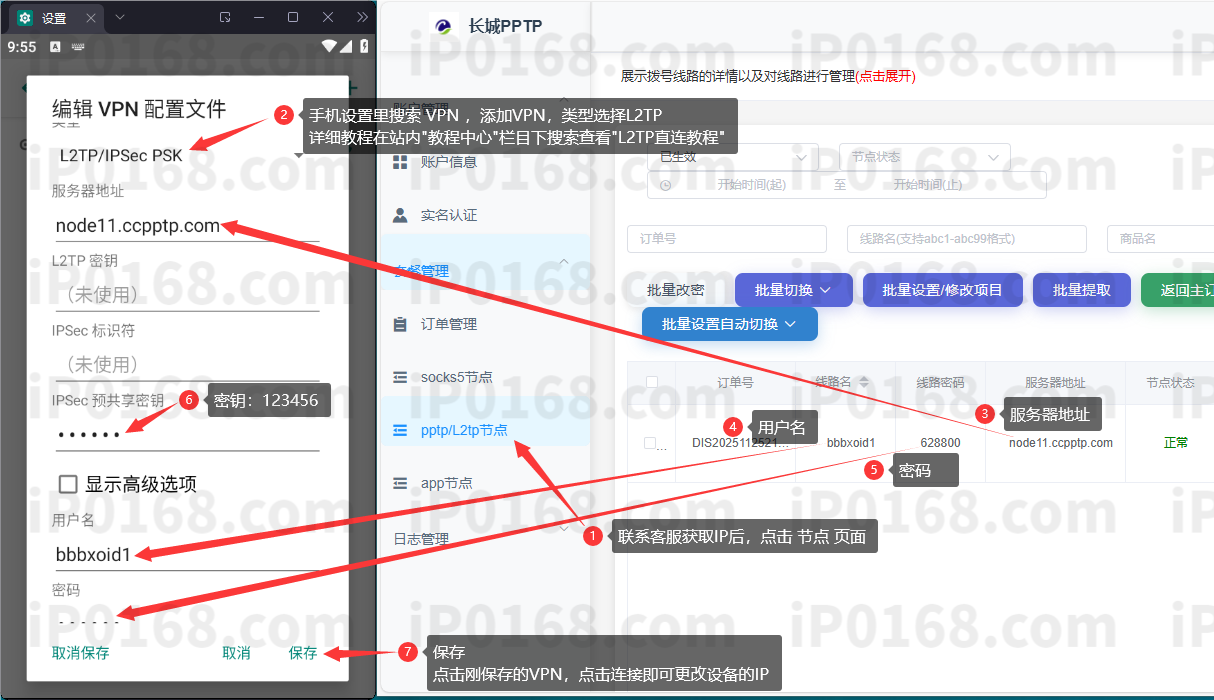Click the 节点状态 column header
The height and width of the screenshot is (700, 1214).
coord(1171,383)
